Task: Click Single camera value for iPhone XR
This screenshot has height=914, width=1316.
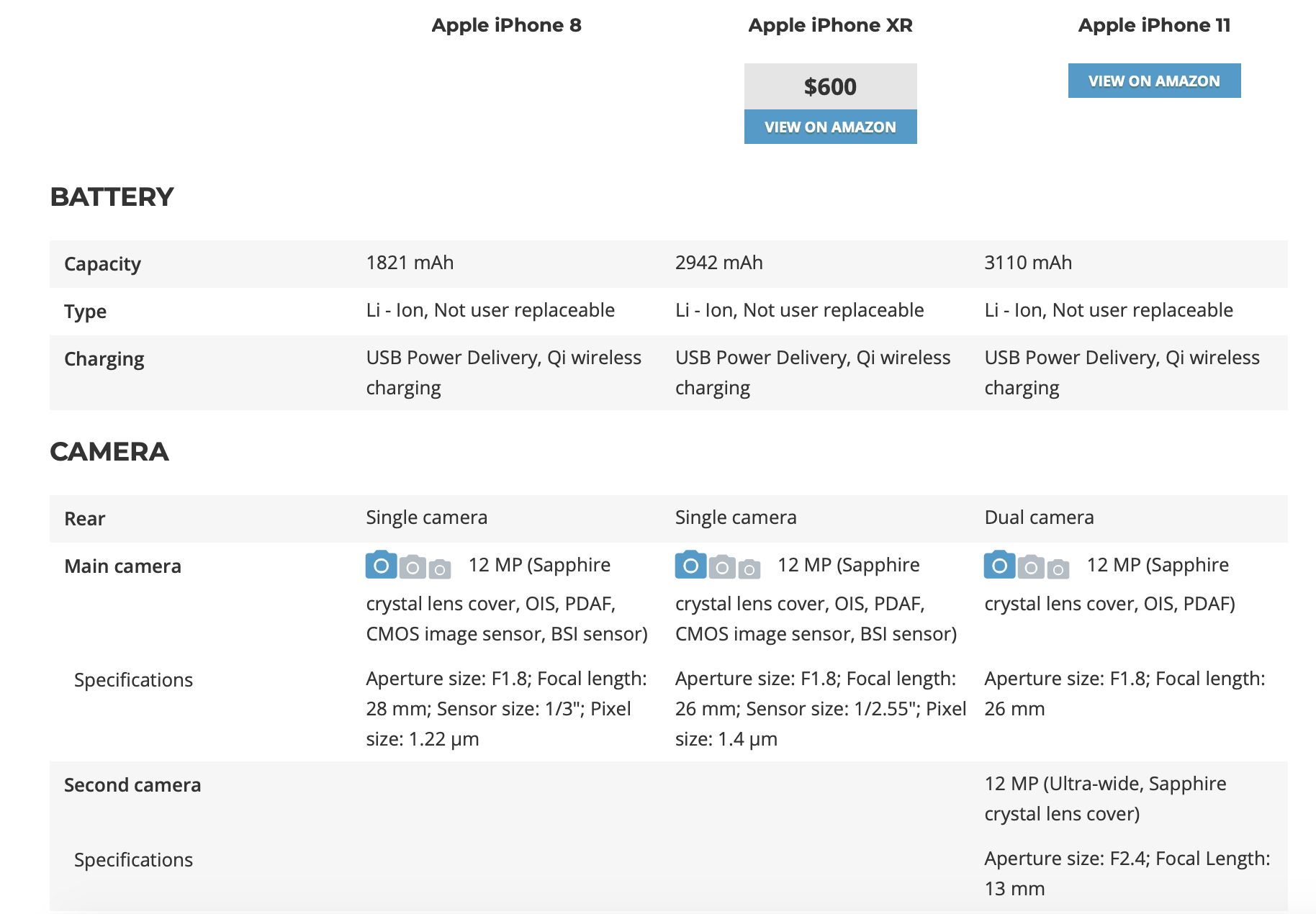Action: tap(736, 517)
